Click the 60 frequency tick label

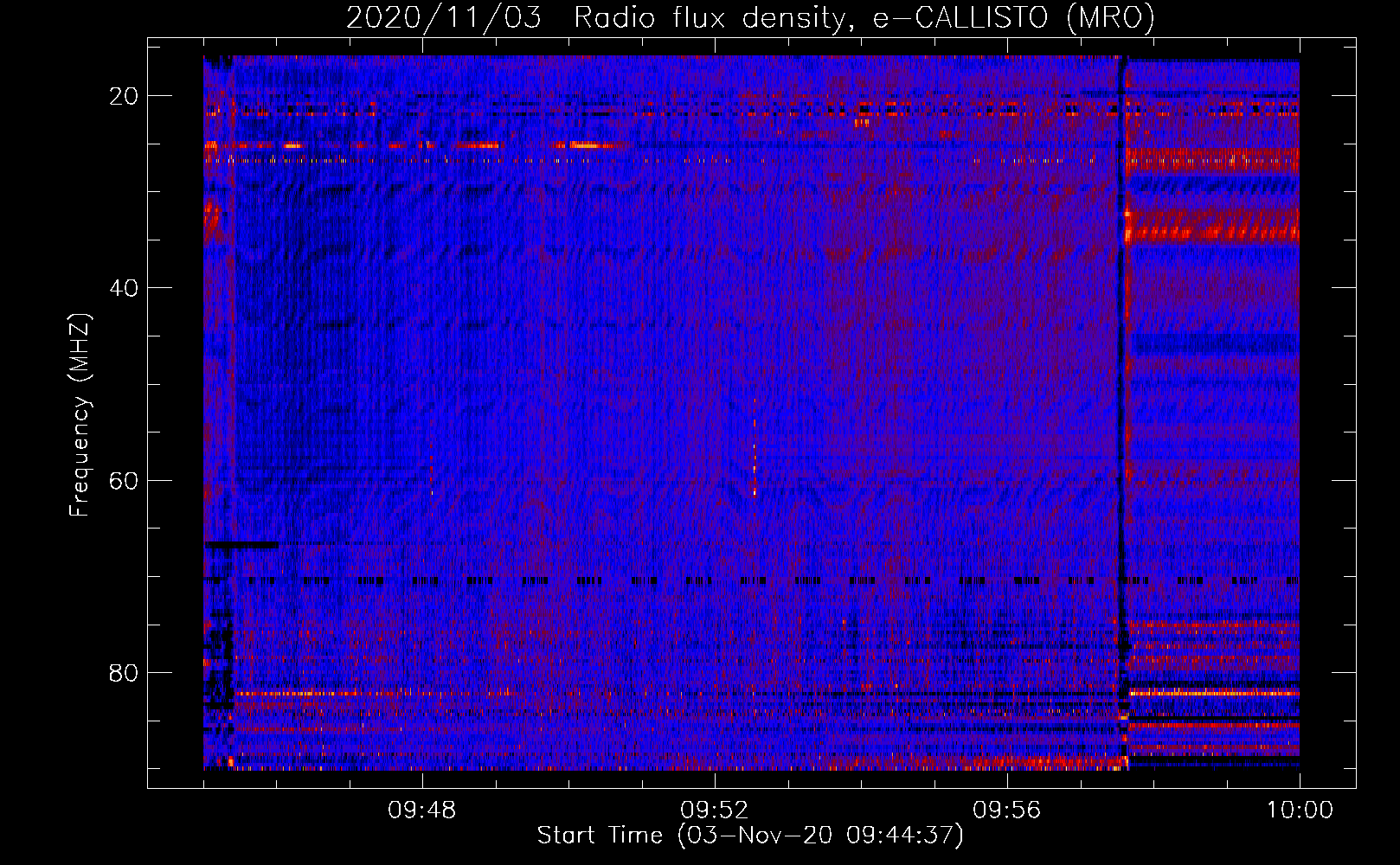(x=125, y=480)
